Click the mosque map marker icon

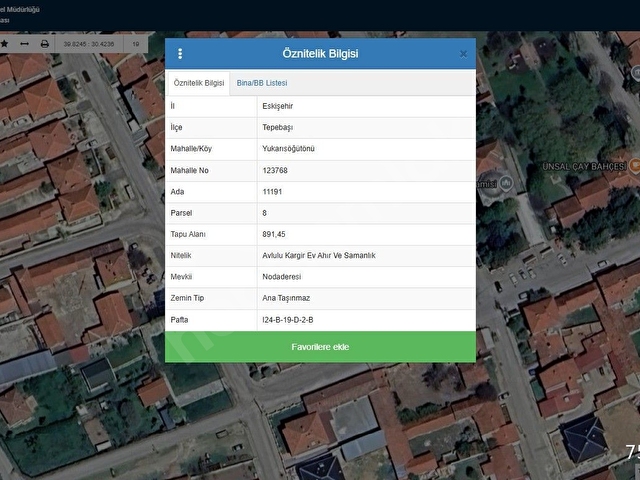click(506, 182)
